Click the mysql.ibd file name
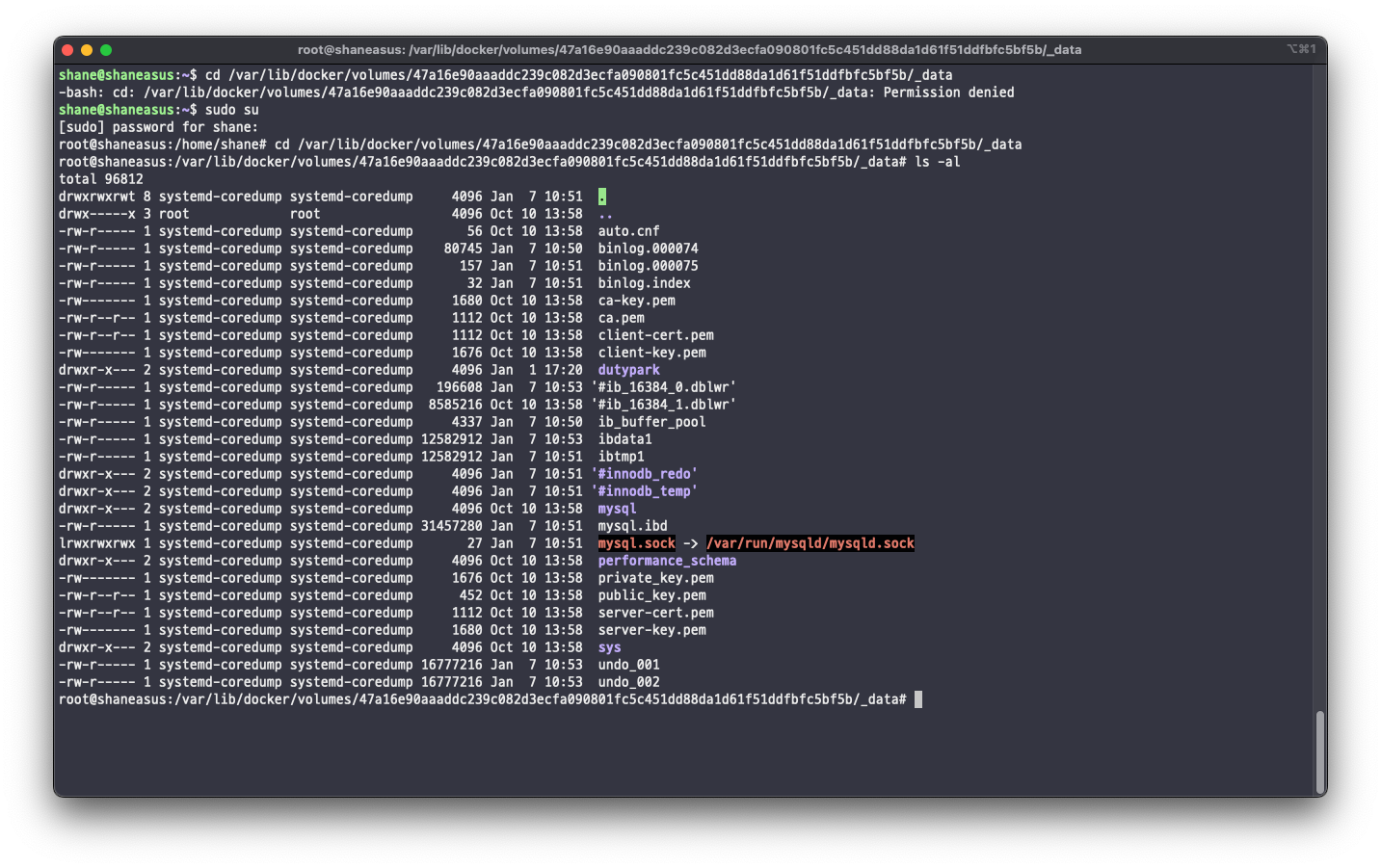The height and width of the screenshot is (868, 1381). click(x=633, y=526)
